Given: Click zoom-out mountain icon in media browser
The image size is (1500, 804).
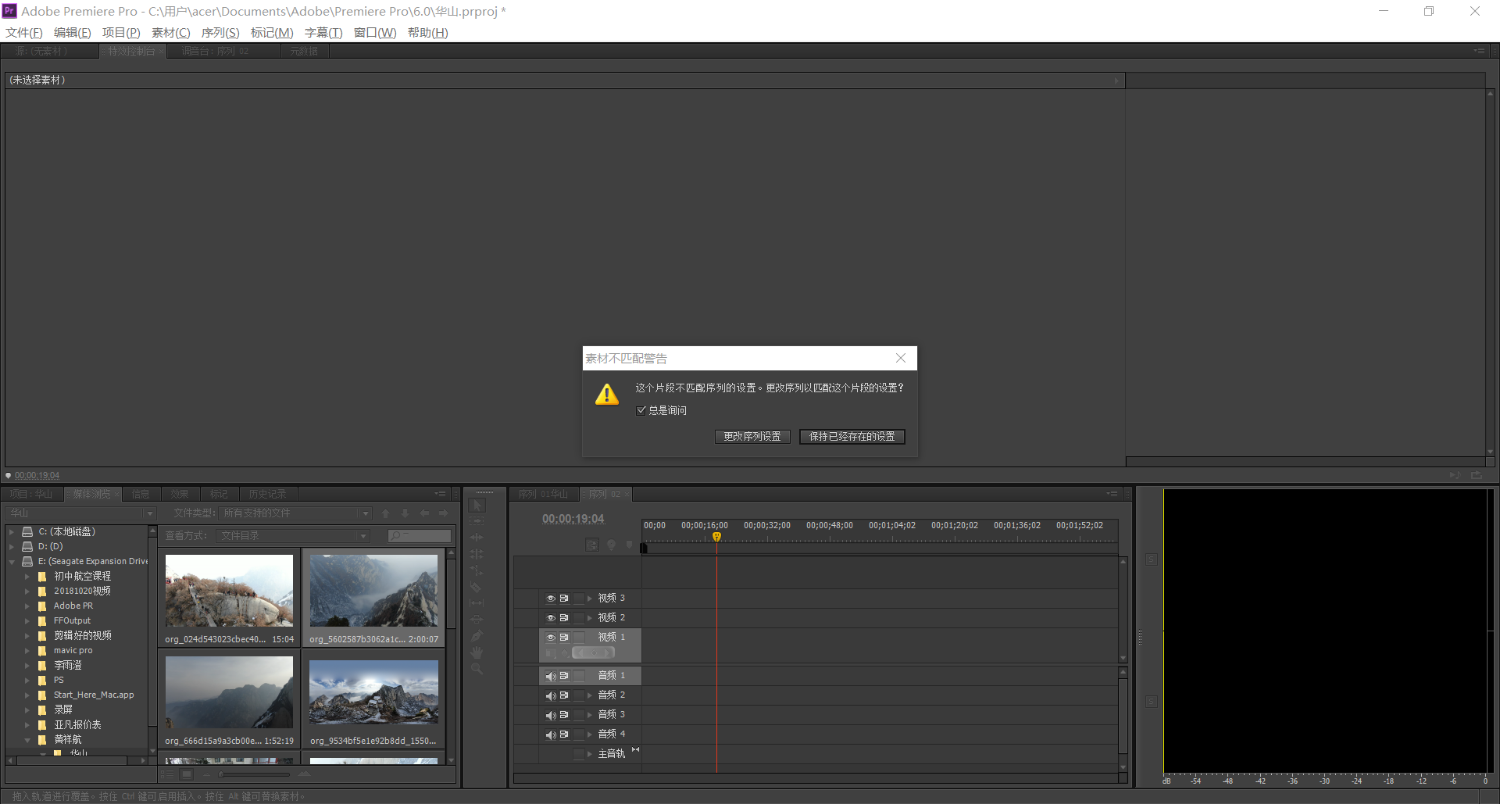Looking at the screenshot, I should coord(206,775).
